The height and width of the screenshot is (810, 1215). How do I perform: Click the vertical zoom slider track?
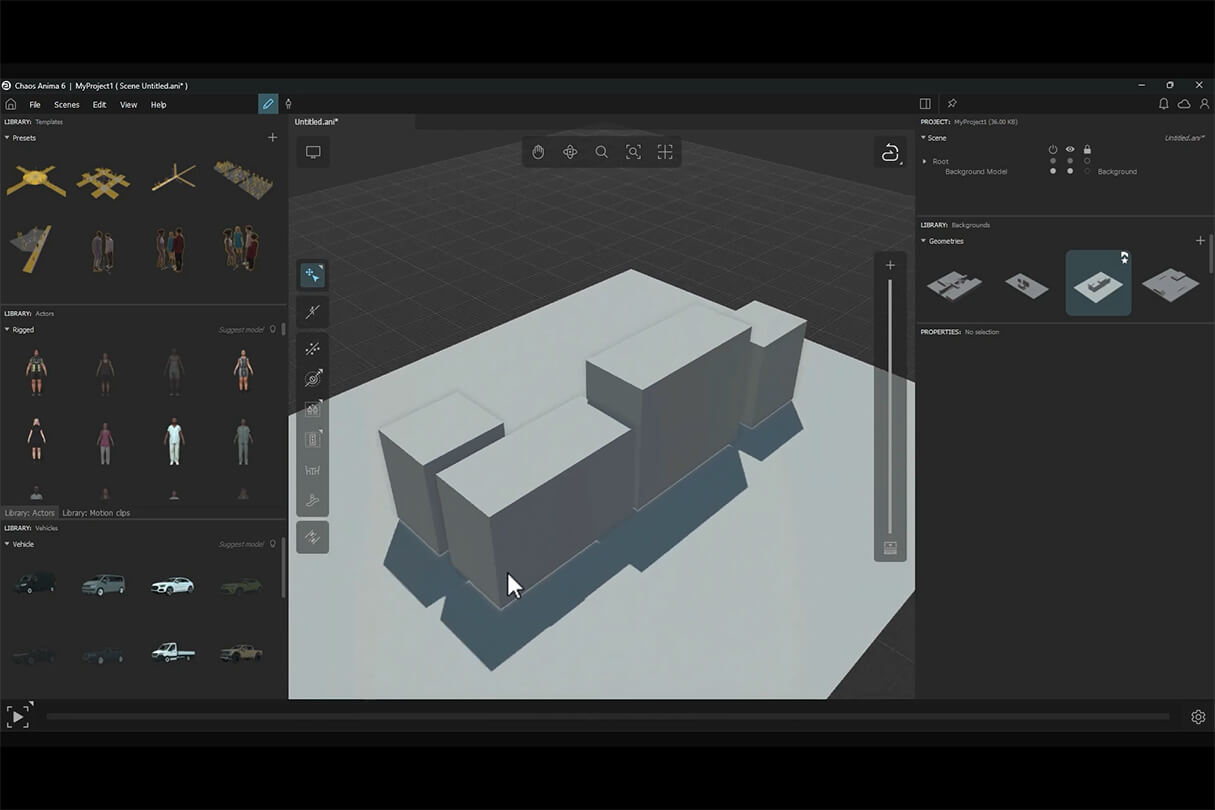point(890,400)
